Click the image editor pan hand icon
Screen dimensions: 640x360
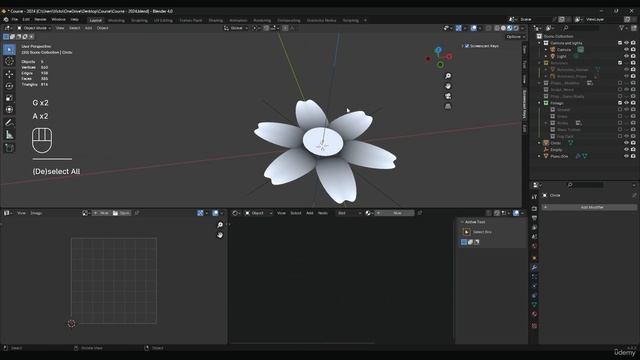click(x=220, y=235)
